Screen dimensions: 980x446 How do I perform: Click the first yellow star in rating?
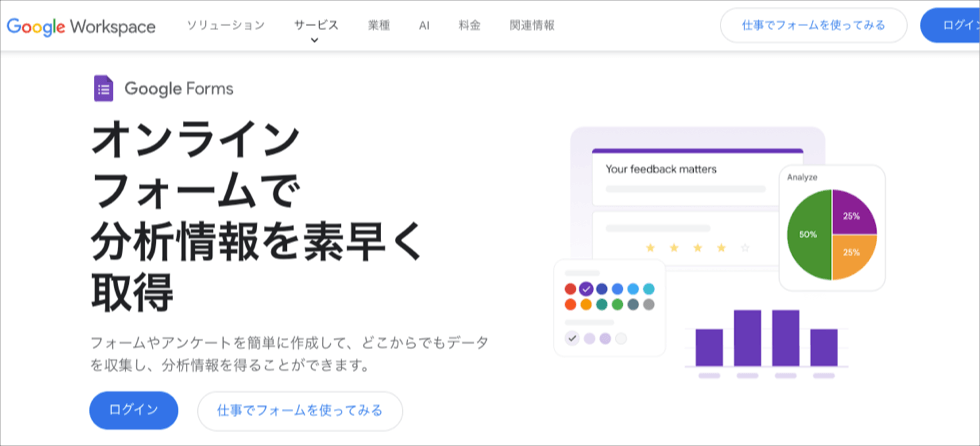(650, 248)
